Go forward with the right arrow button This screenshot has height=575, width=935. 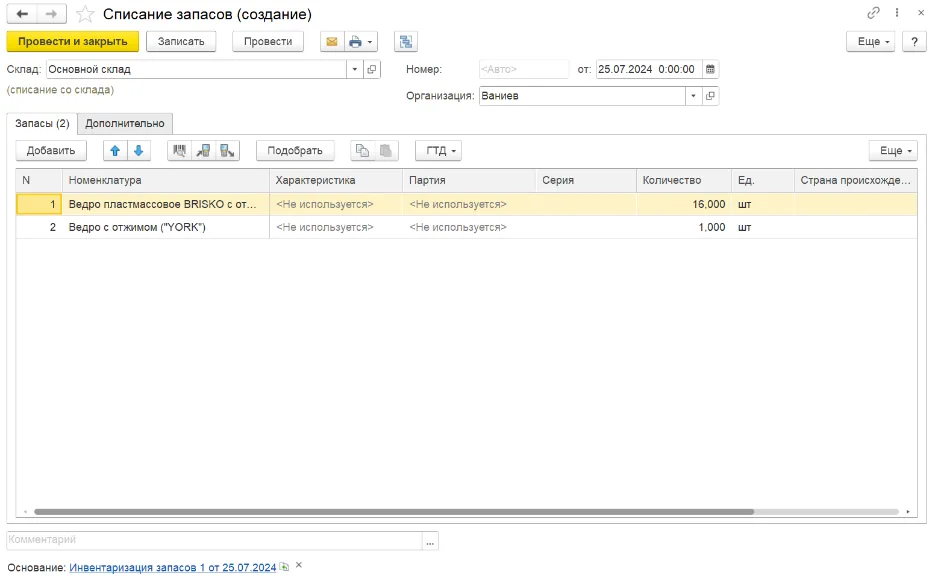(51, 14)
